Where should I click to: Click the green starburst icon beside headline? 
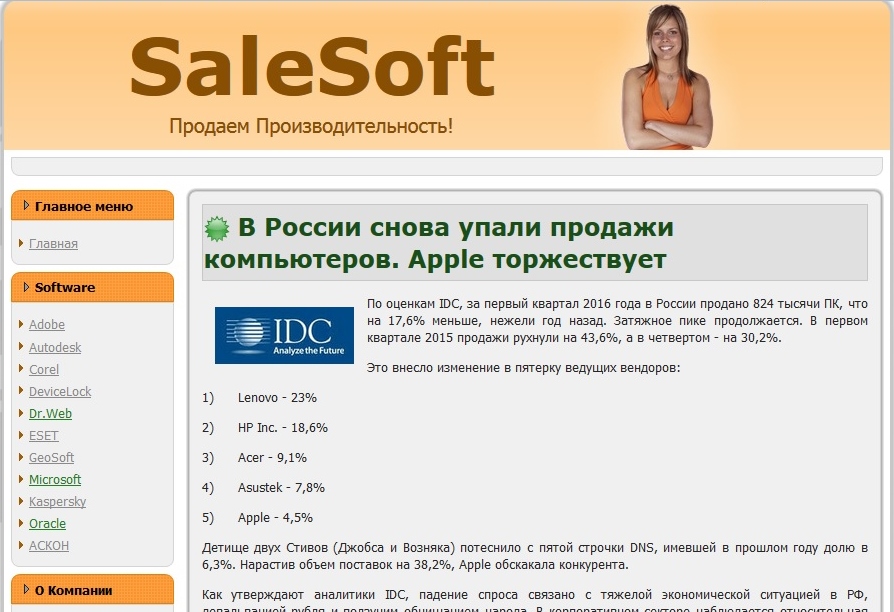pos(217,229)
